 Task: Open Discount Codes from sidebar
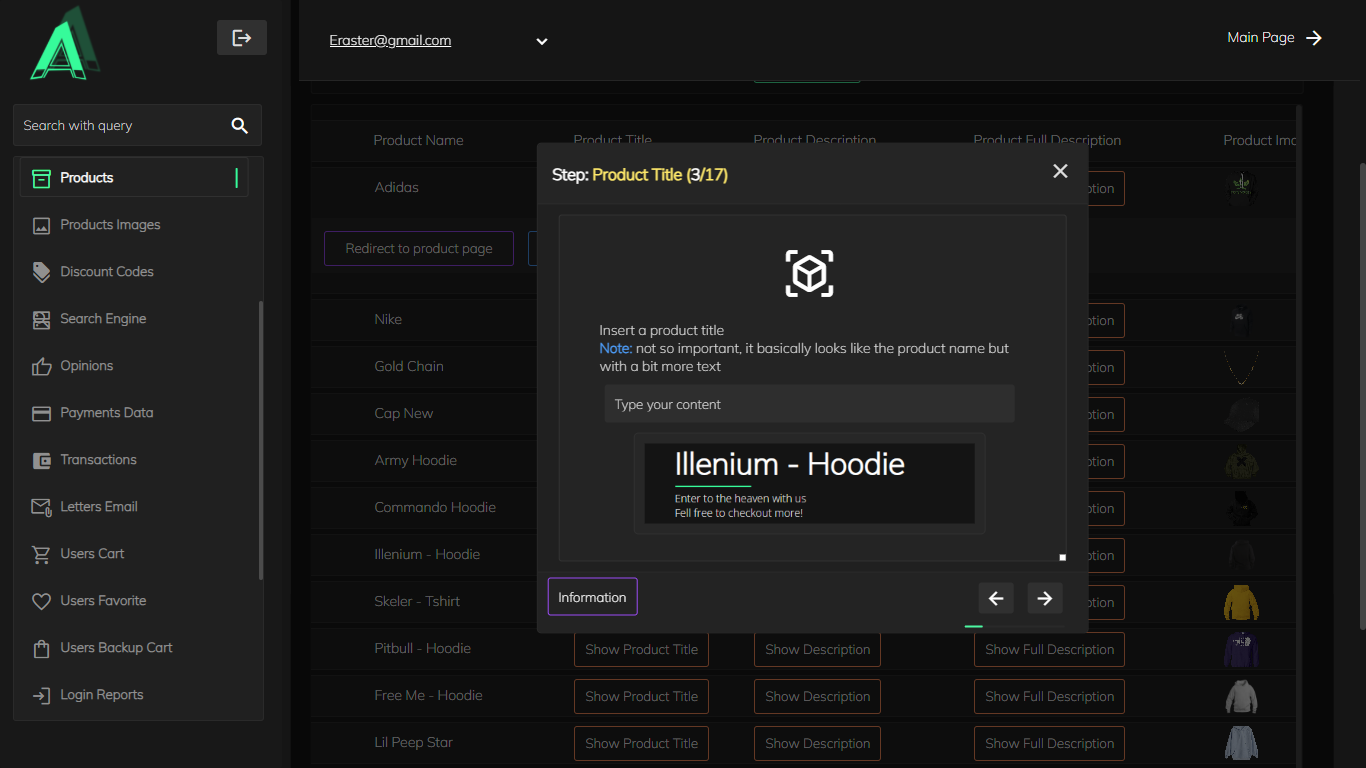(x=106, y=272)
